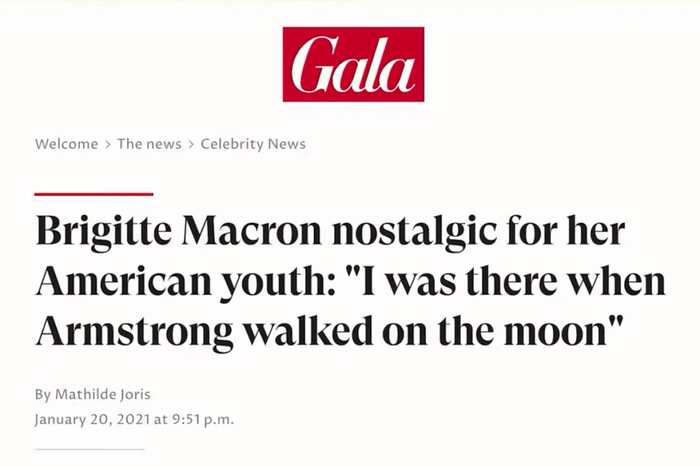Image resolution: width=700 pixels, height=467 pixels.
Task: Open the Celebrity News breadcrumb
Action: [253, 144]
